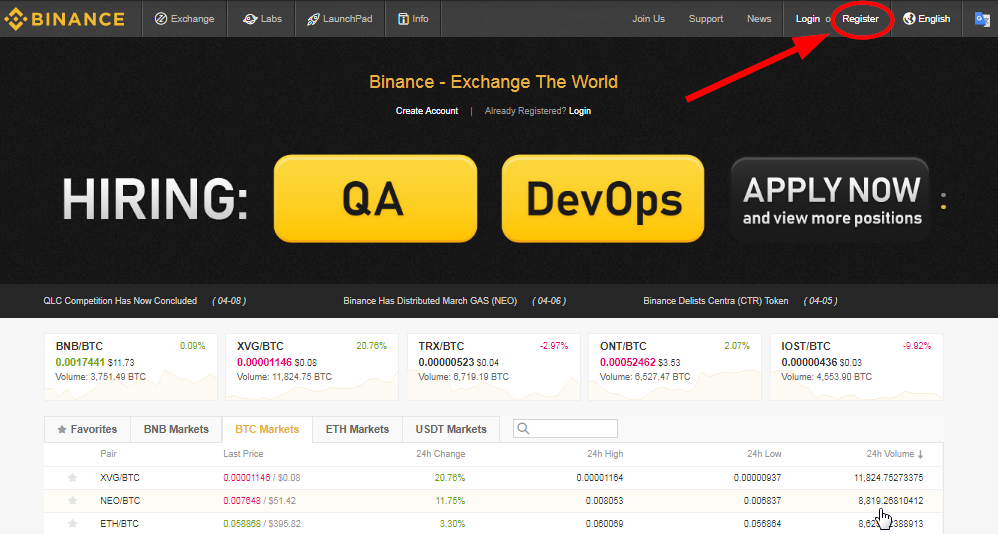Click the APPLY NOW button
Viewport: 998px width, 534px height.
click(x=830, y=200)
